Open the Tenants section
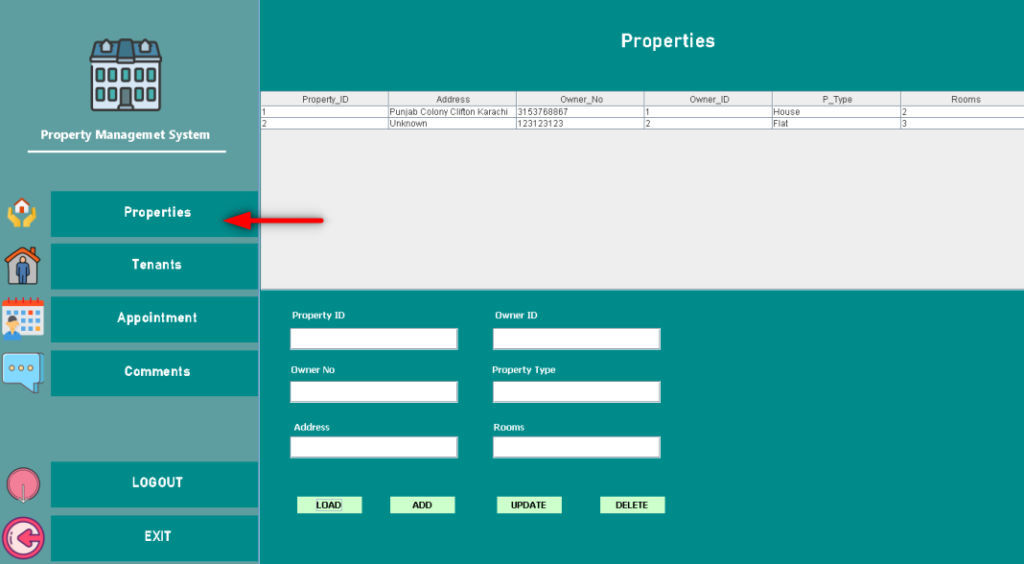 [154, 266]
